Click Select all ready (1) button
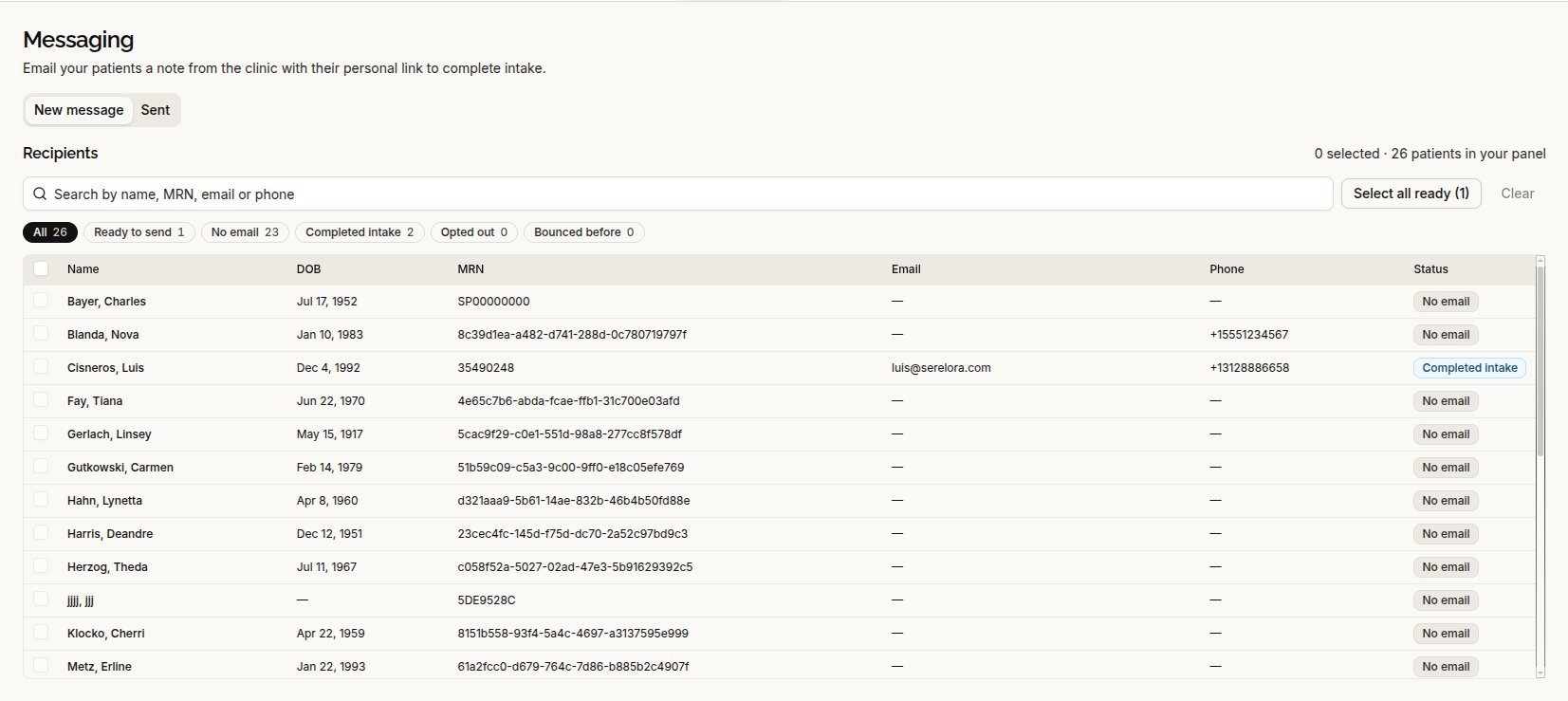Image resolution: width=1568 pixels, height=701 pixels. tap(1411, 194)
